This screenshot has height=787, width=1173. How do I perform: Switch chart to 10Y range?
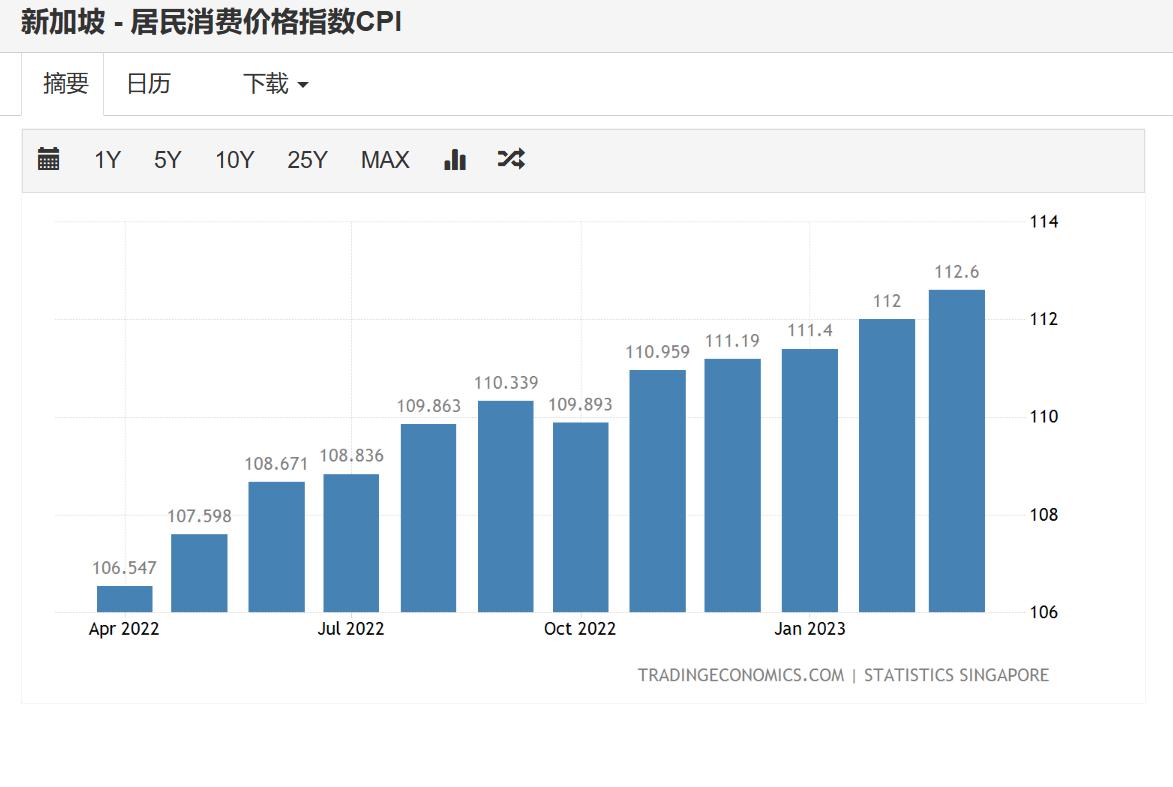pyautogui.click(x=234, y=160)
